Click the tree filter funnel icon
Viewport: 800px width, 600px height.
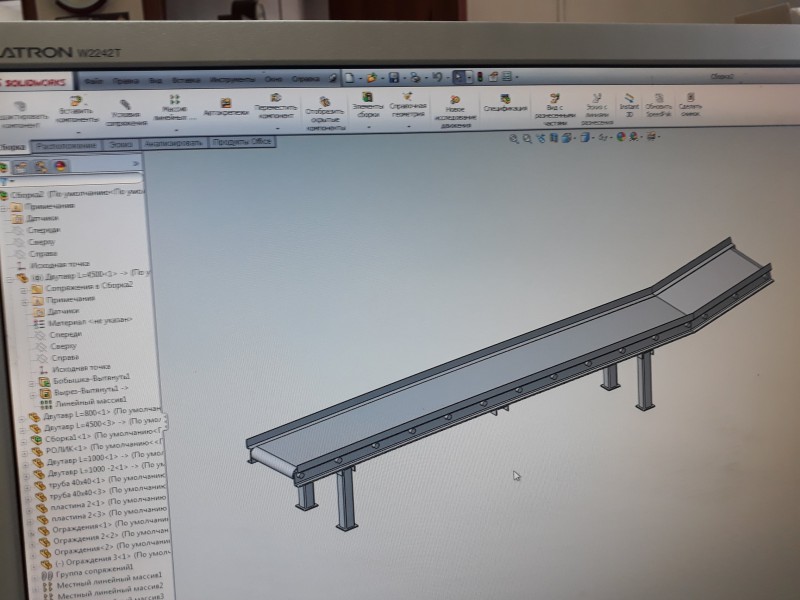tap(5, 181)
